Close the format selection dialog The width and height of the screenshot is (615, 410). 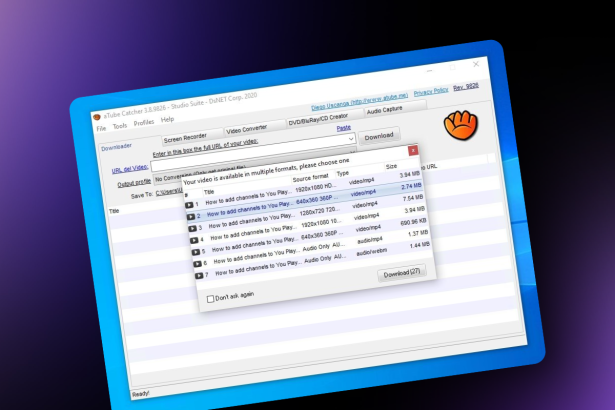(413, 151)
